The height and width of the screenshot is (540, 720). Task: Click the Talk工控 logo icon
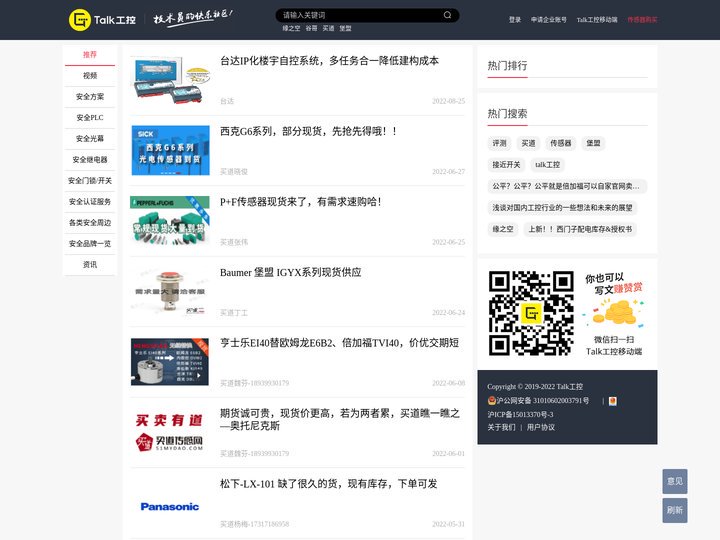79,20
